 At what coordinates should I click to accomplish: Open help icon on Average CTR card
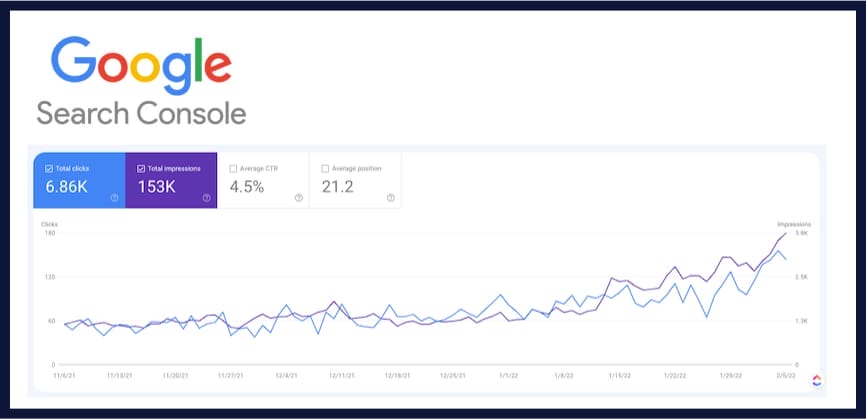298,198
